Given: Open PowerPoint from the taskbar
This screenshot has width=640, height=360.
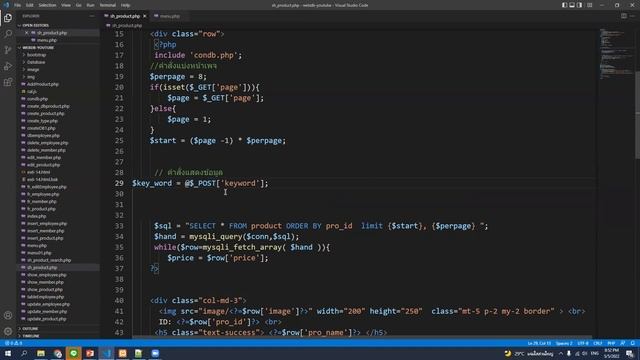Looking at the screenshot, I should pos(90,353).
